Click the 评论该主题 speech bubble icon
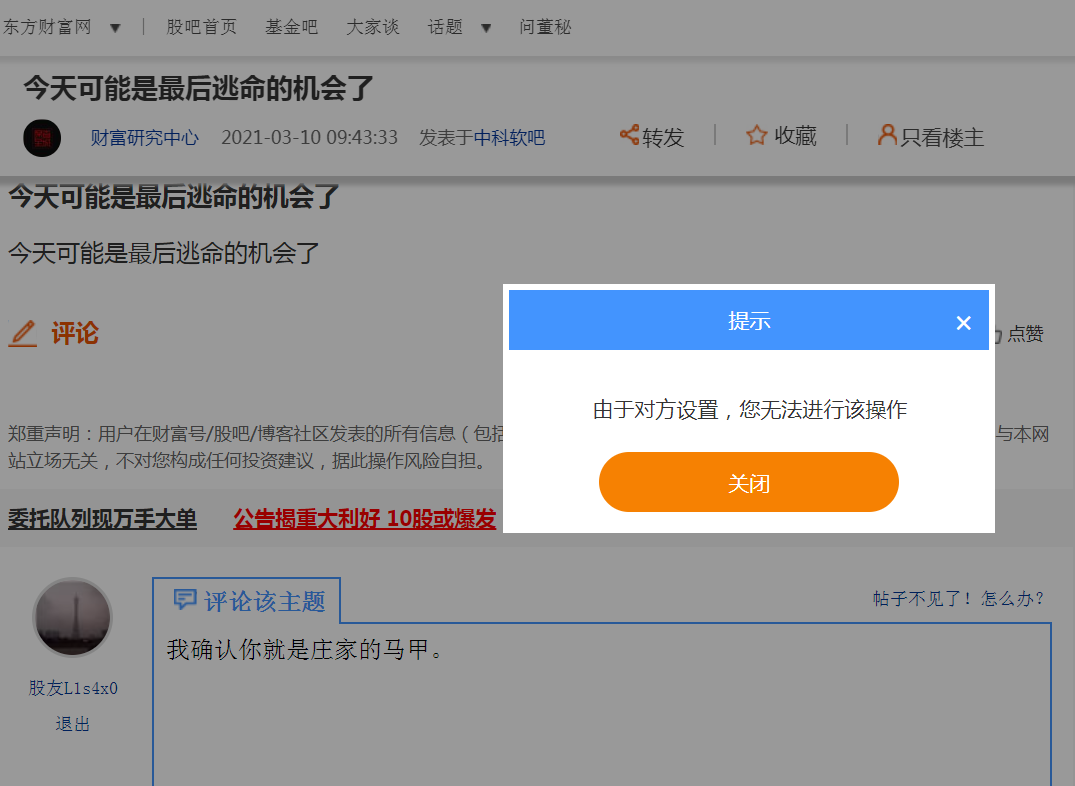This screenshot has width=1075, height=786. point(185,599)
